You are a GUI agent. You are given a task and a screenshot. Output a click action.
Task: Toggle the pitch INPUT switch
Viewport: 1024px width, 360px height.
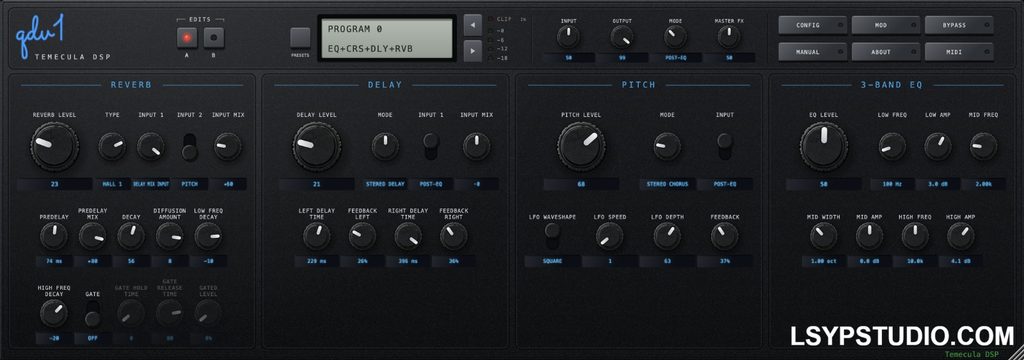[x=724, y=146]
